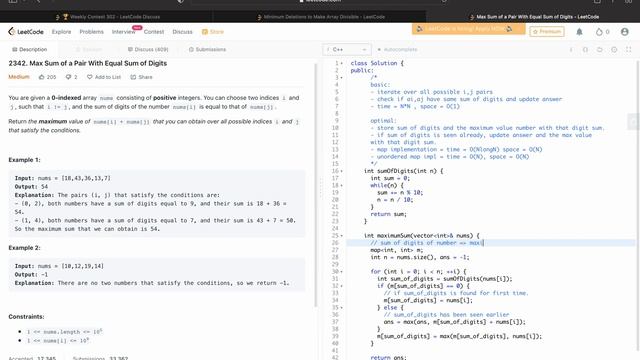Viewport: 640px width, 360px height.
Task: Open the editor settings gear
Action: click(614, 49)
